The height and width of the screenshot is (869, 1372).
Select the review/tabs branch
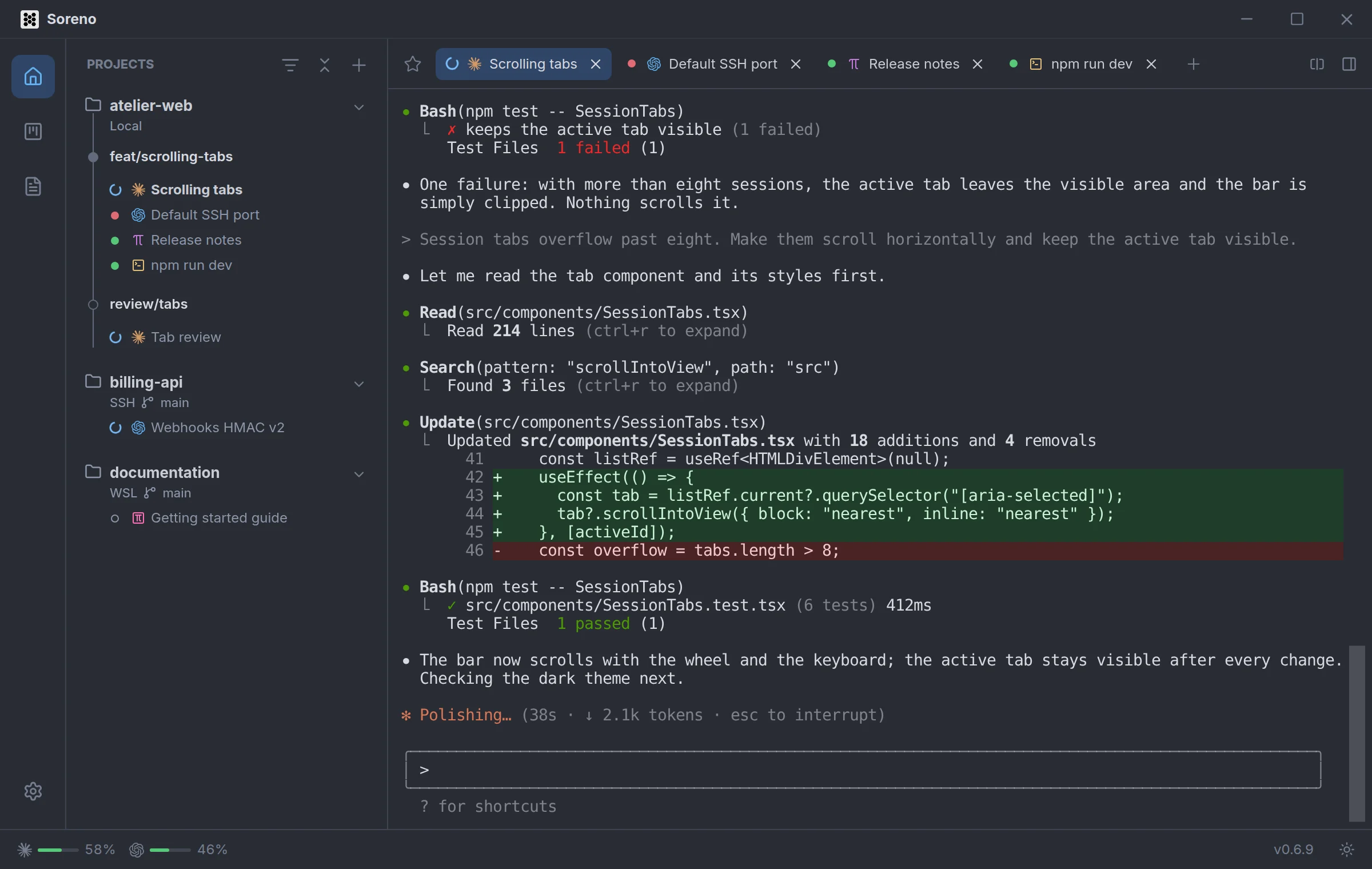point(149,304)
